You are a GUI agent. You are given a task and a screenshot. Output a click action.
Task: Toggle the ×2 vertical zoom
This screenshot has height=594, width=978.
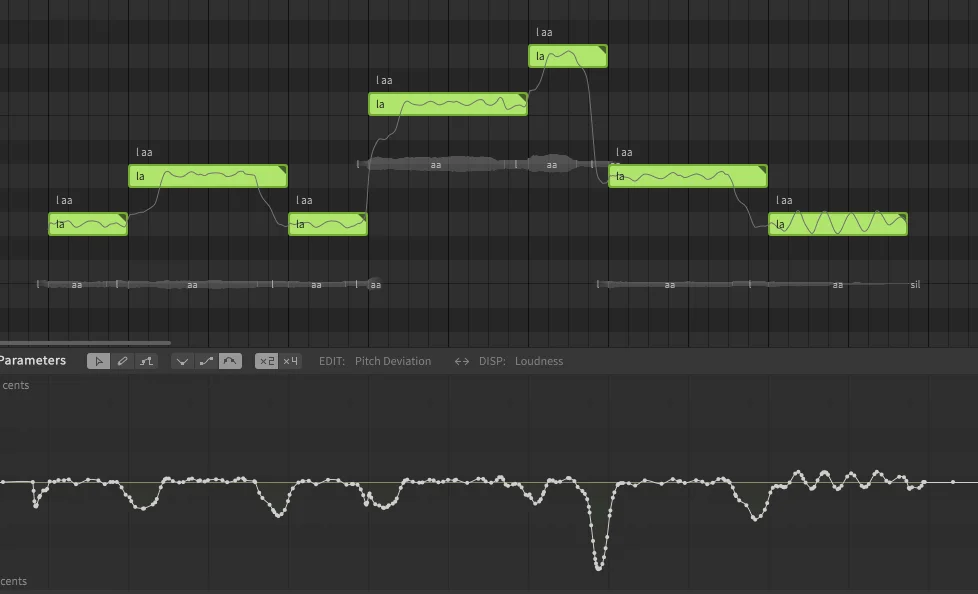[267, 361]
